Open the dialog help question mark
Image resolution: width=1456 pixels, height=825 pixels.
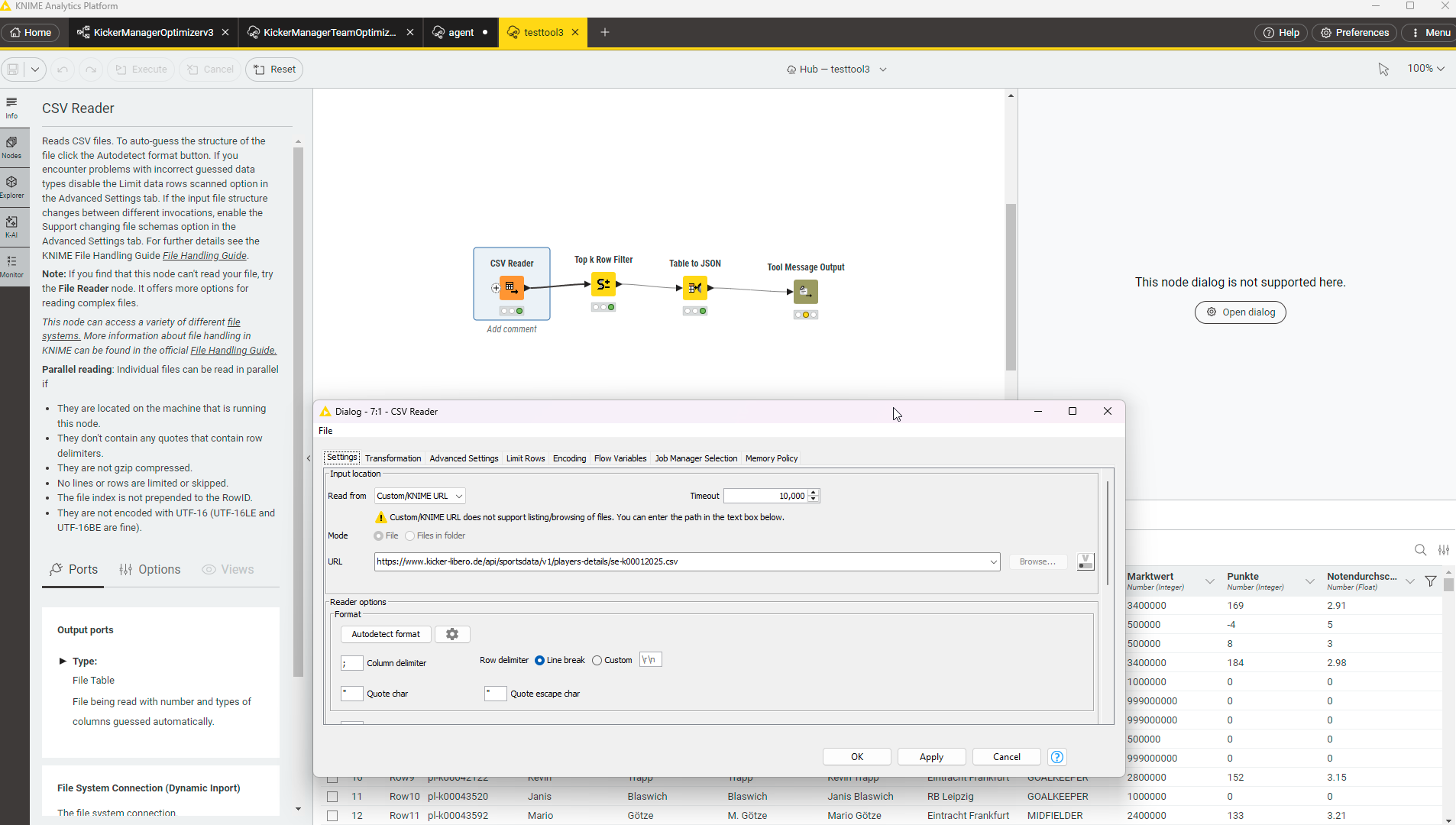1057,757
